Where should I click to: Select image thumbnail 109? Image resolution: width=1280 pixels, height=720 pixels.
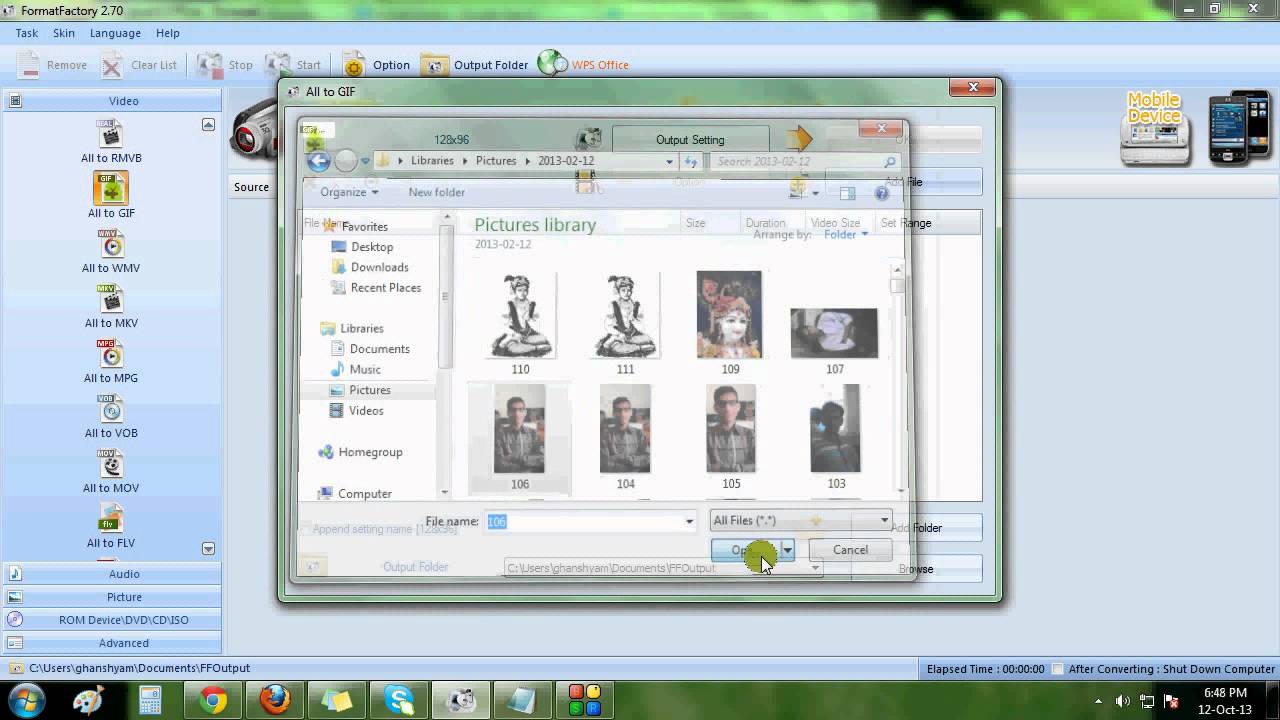pyautogui.click(x=730, y=322)
